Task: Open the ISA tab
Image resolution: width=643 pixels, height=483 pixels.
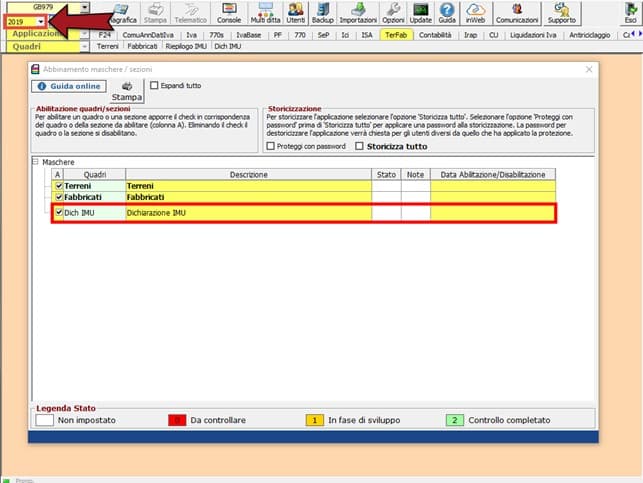Action: [367, 35]
